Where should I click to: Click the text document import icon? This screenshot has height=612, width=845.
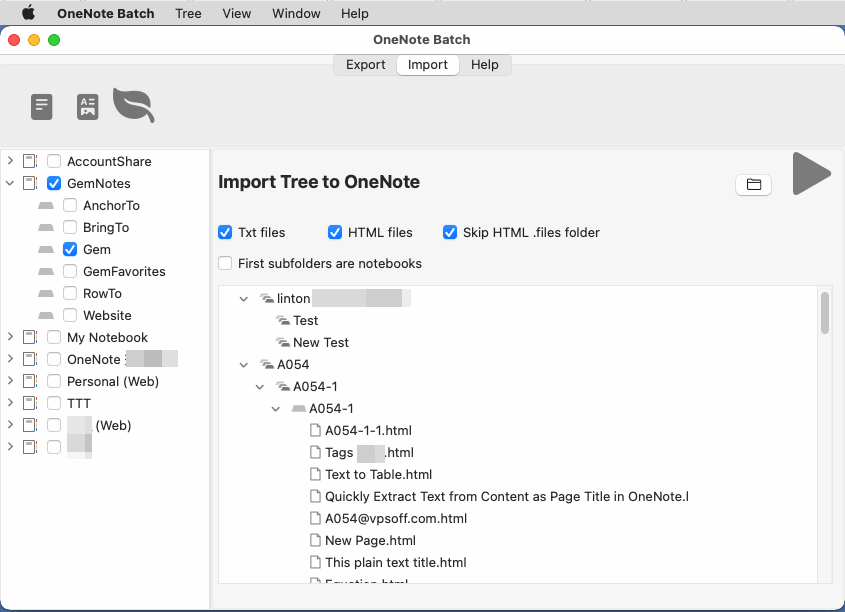click(x=41, y=107)
